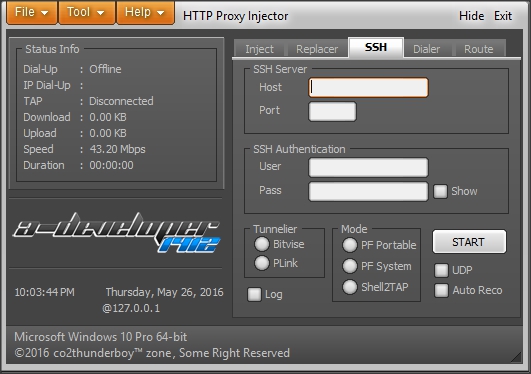Click the Dial-Up status Offline
The width and height of the screenshot is (531, 374).
click(x=105, y=69)
